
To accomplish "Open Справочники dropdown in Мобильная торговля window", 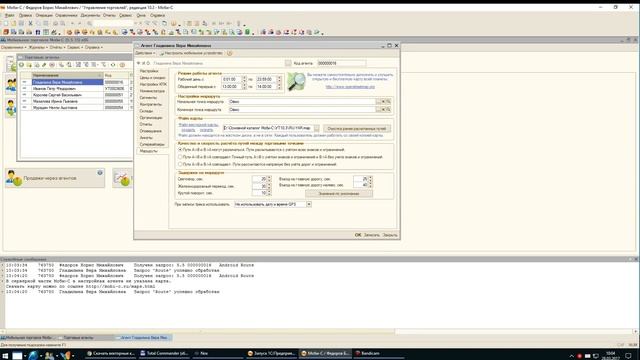I will 13,48.
